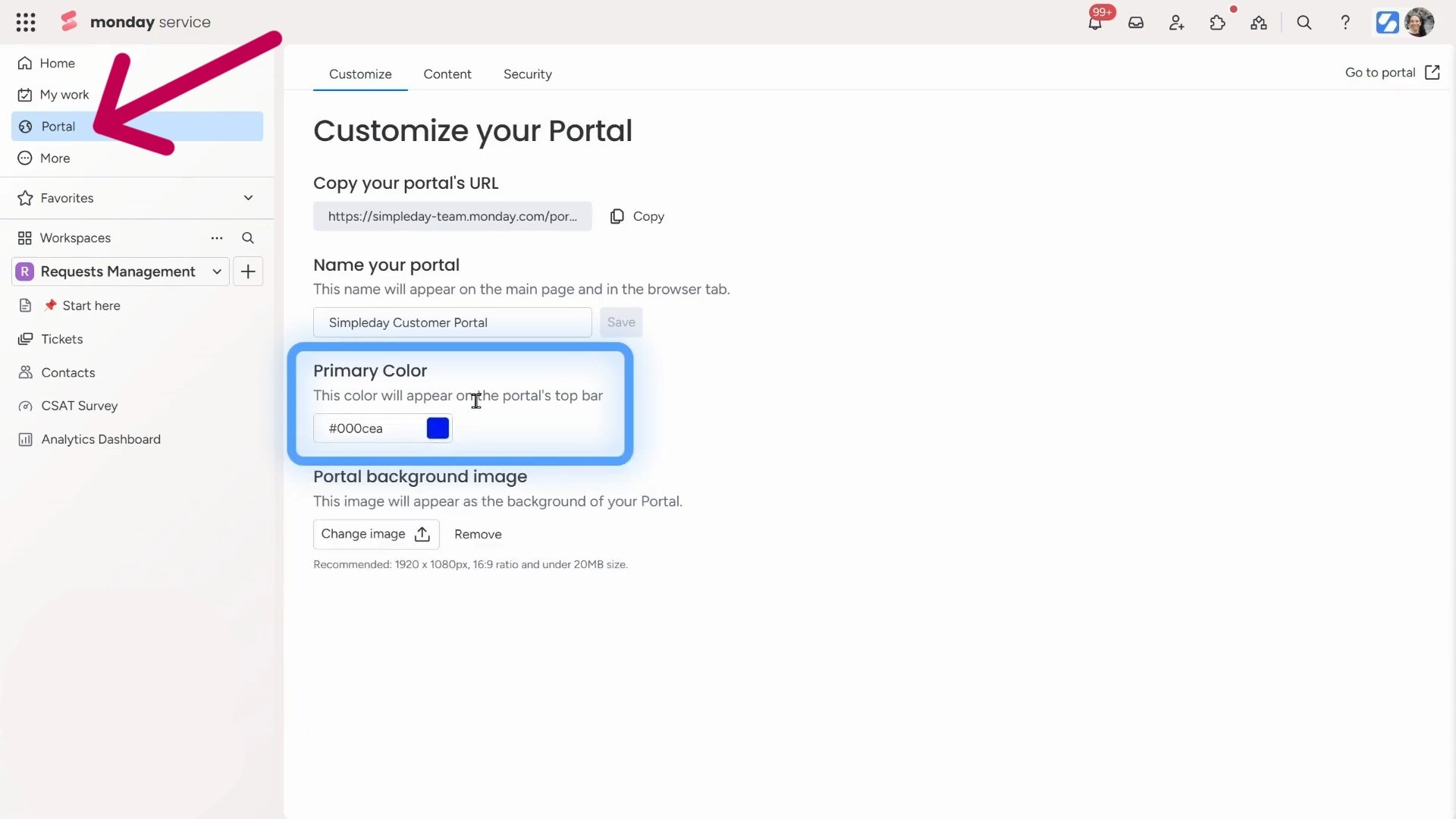Click the Change image button

[376, 535]
